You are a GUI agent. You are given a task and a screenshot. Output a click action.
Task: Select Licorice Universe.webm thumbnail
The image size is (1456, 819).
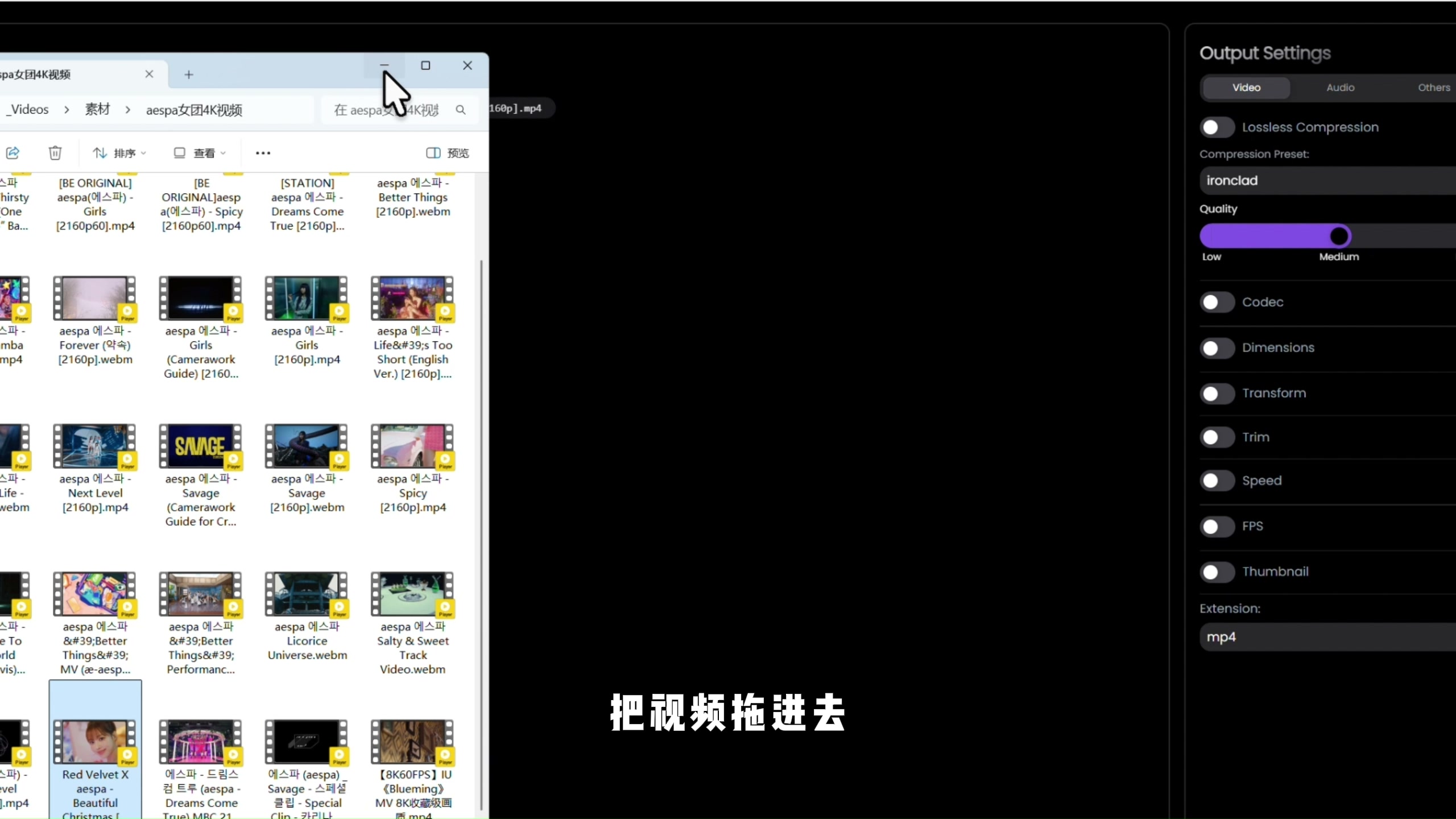[306, 594]
